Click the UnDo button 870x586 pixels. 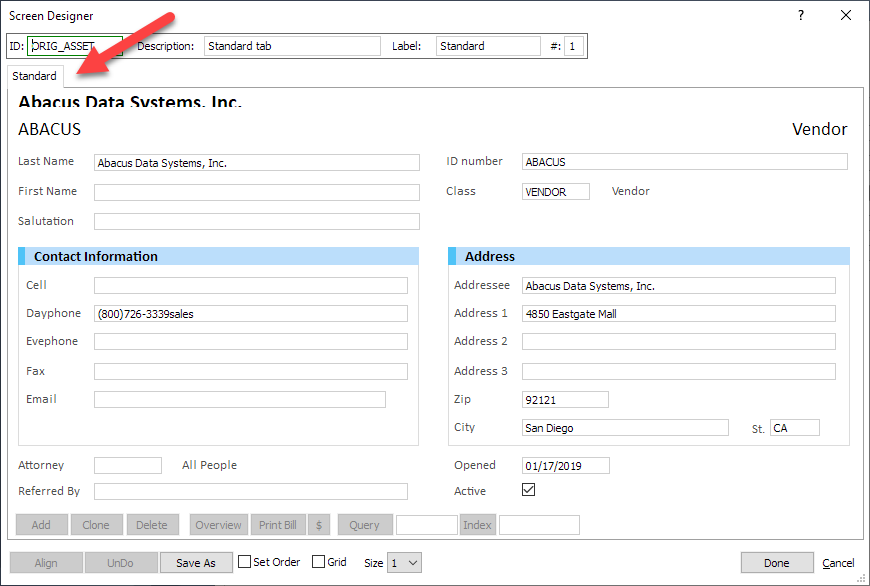120,563
